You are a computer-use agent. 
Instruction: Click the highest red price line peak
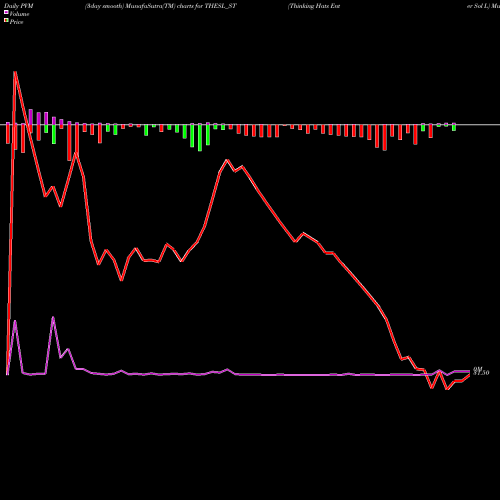point(15,72)
